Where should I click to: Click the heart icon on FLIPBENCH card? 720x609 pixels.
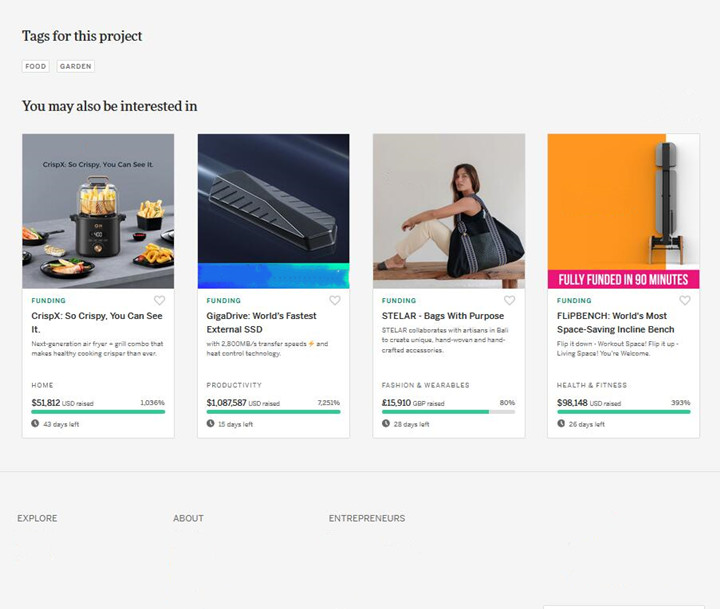(685, 300)
